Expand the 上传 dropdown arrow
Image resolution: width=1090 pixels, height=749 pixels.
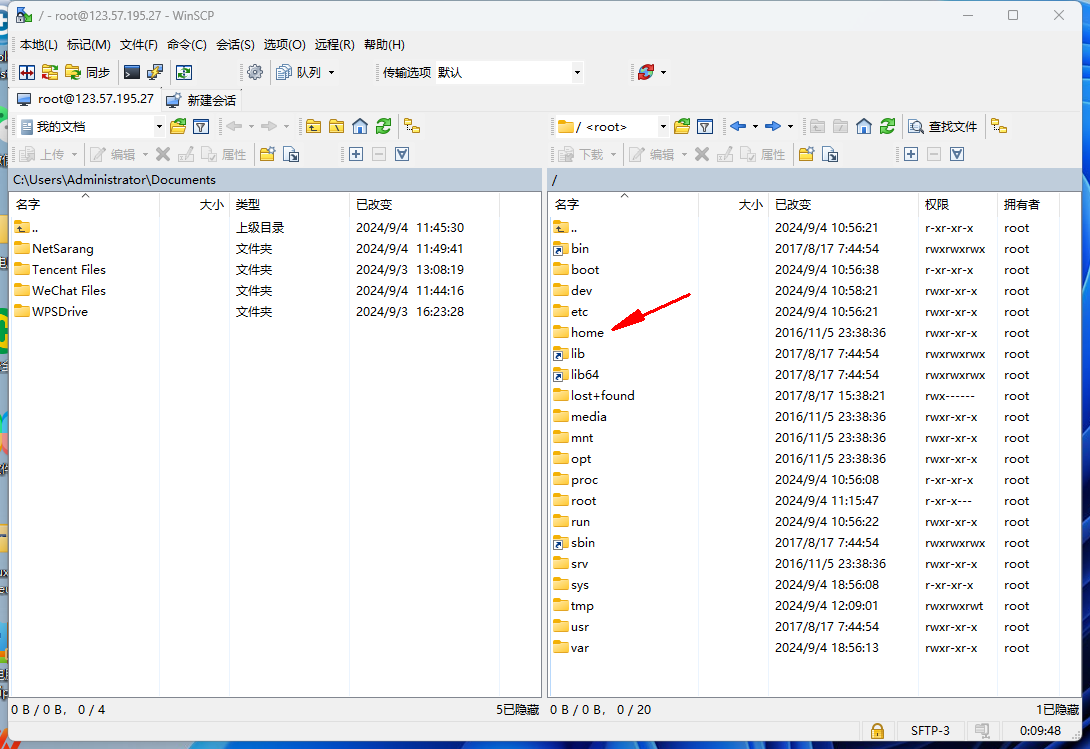[74, 154]
